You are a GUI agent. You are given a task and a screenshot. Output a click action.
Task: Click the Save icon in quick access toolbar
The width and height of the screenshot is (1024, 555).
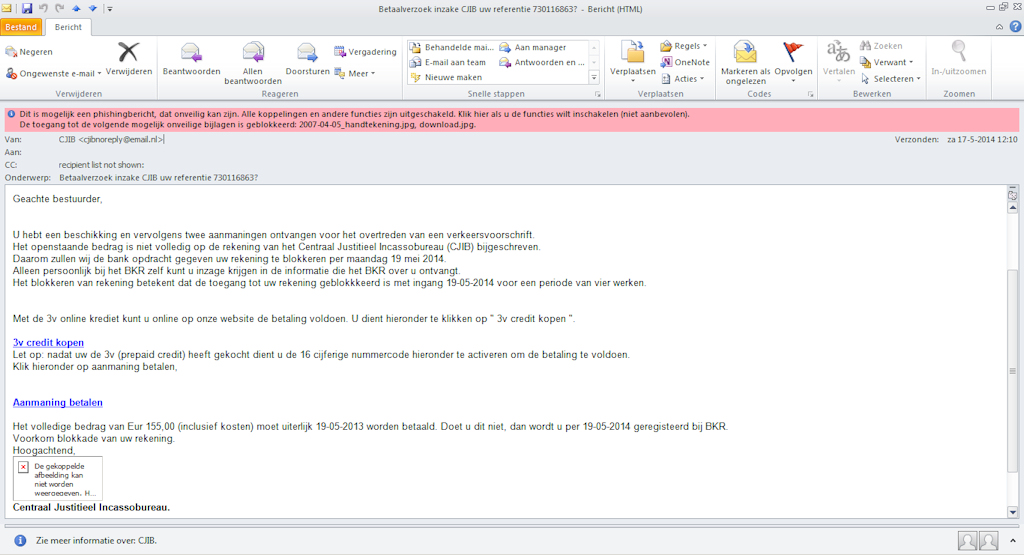(26, 8)
